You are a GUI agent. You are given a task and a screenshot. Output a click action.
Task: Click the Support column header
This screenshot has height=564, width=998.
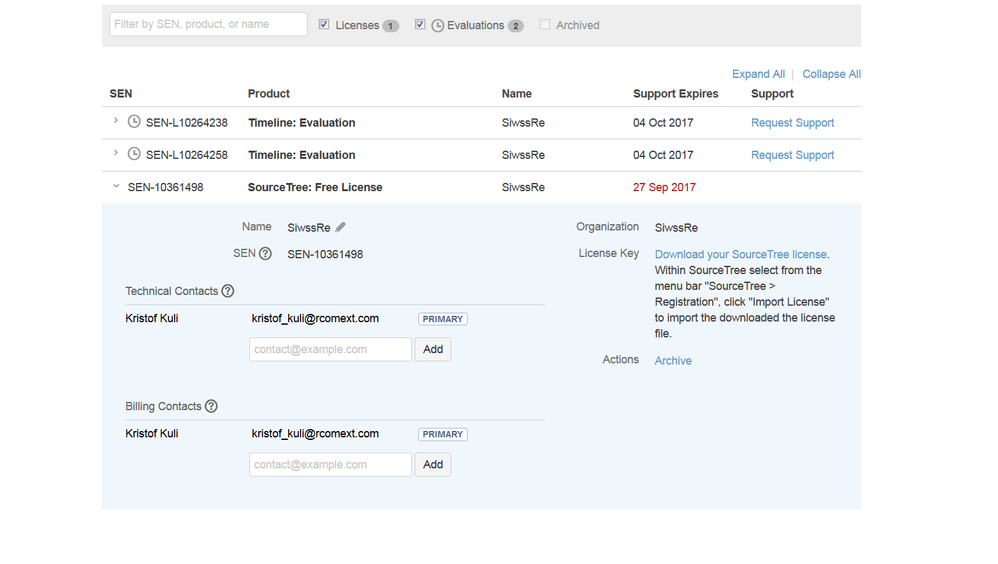[772, 94]
